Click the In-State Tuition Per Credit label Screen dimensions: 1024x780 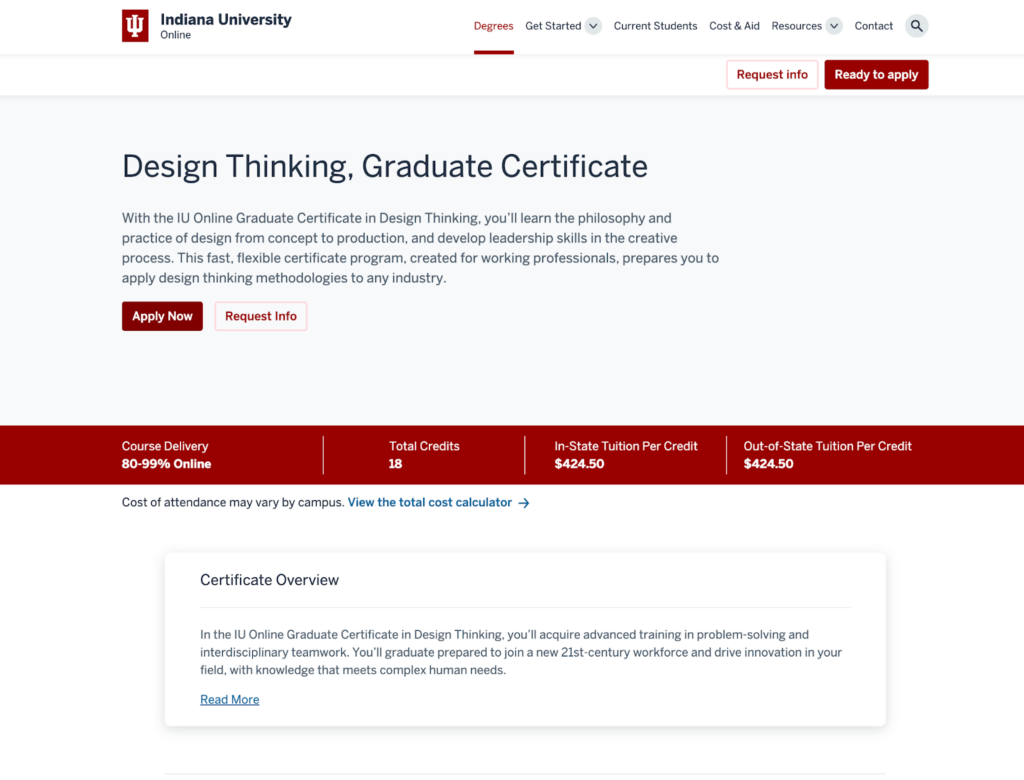click(x=626, y=446)
